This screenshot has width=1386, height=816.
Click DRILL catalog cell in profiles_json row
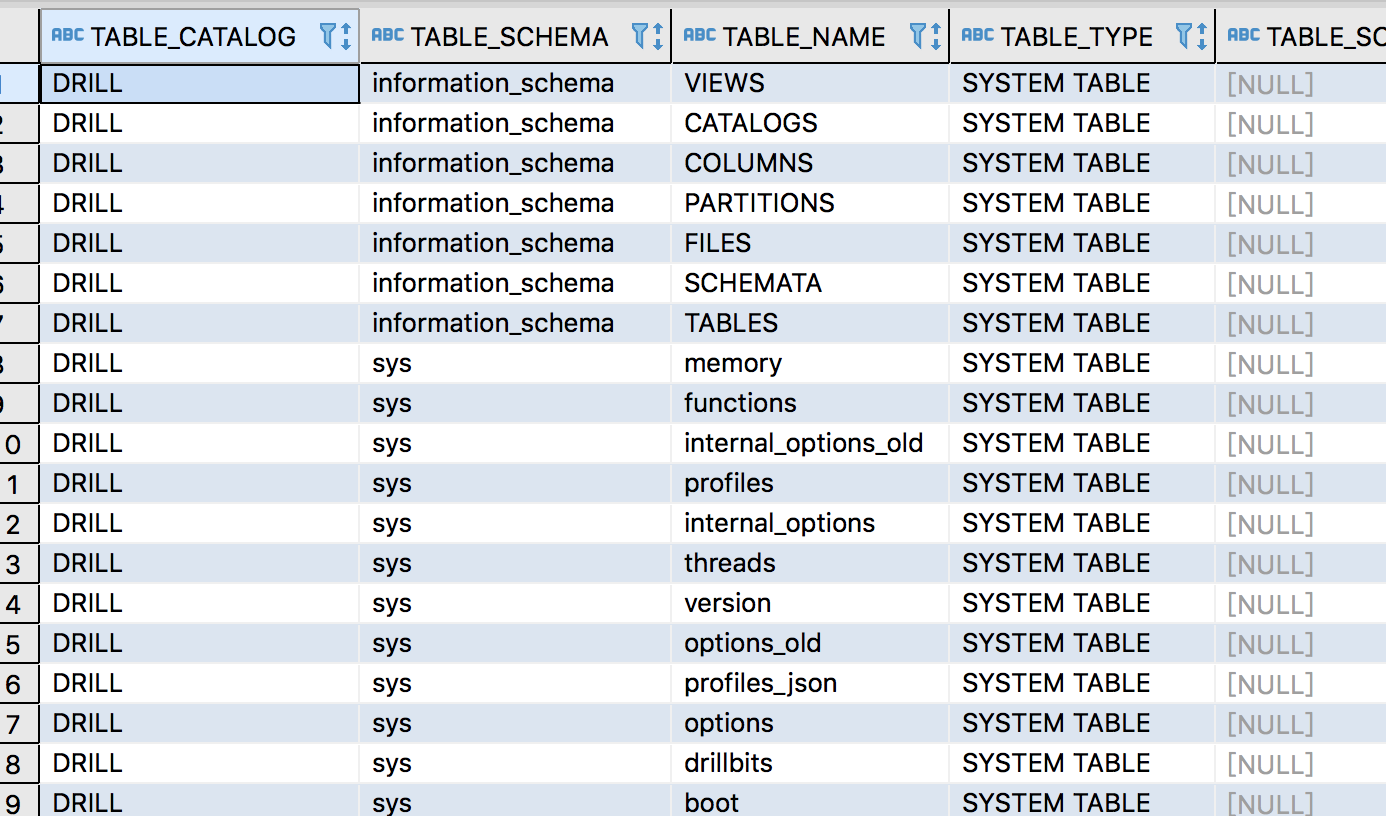(x=200, y=683)
